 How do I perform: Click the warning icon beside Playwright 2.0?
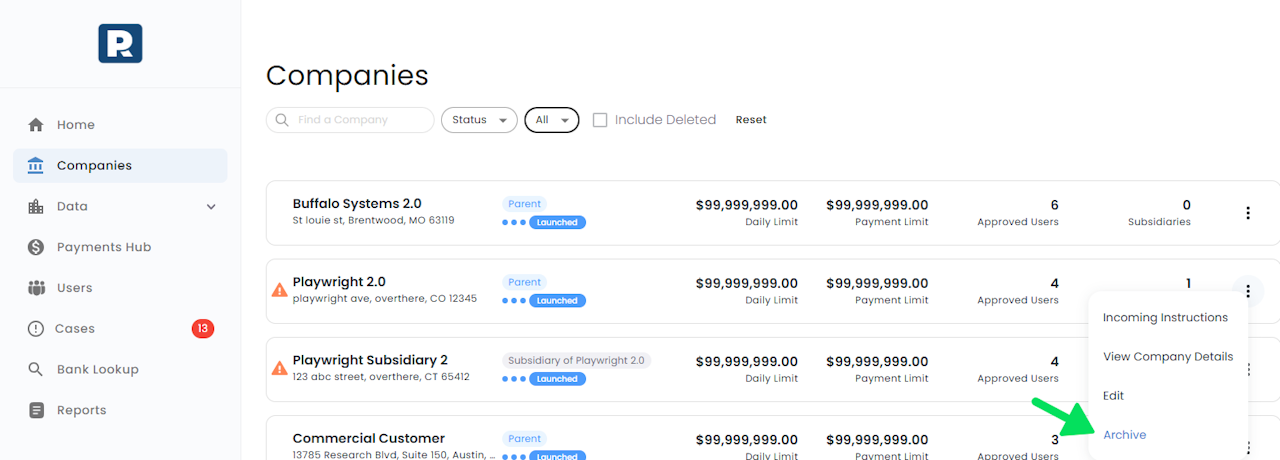[x=280, y=290]
